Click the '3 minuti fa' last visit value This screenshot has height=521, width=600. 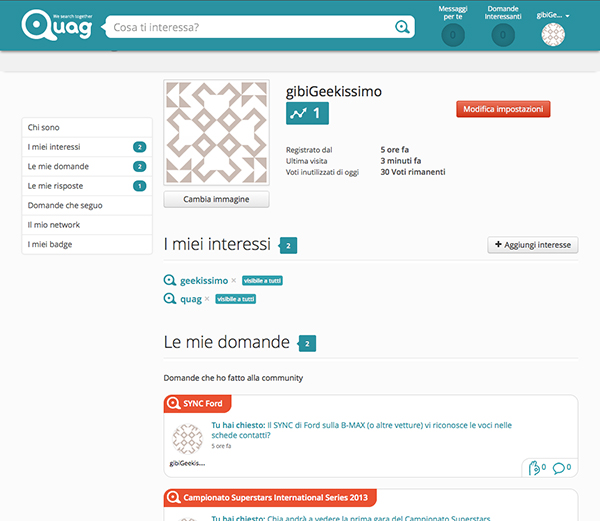click(401, 161)
